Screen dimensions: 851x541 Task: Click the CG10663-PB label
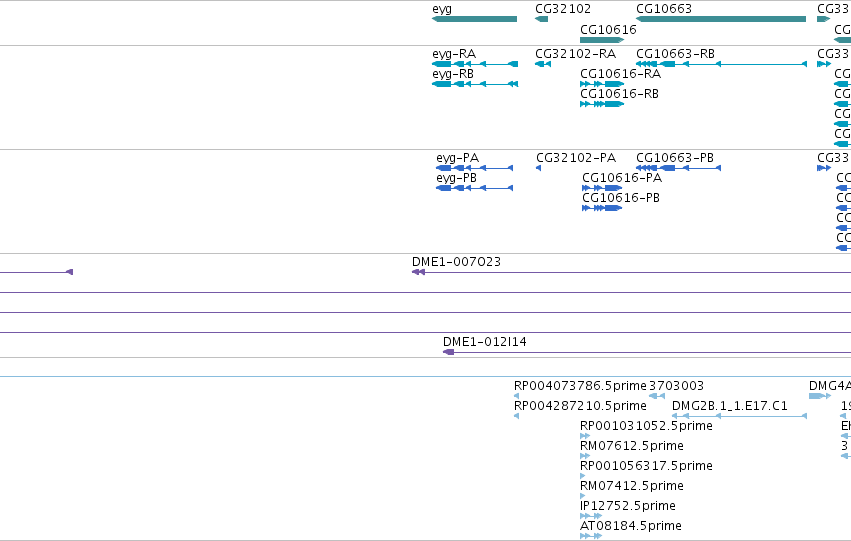pyautogui.click(x=675, y=158)
